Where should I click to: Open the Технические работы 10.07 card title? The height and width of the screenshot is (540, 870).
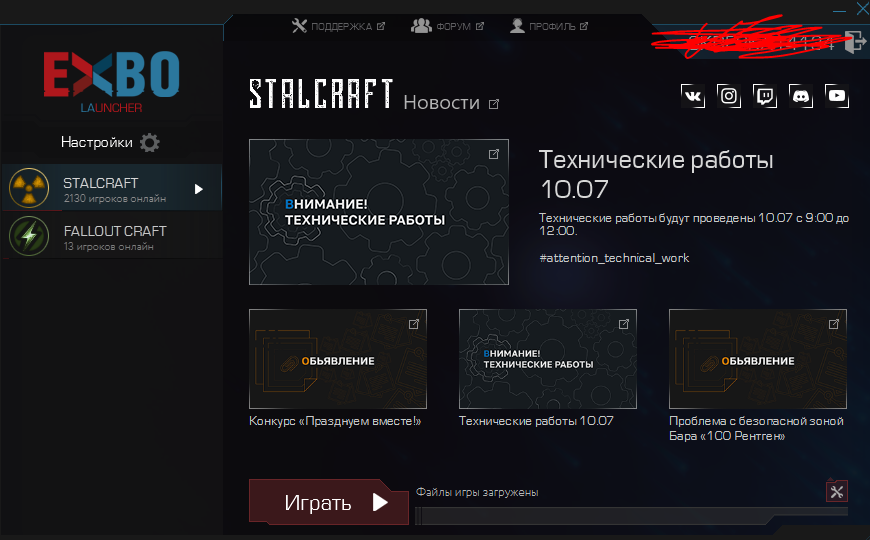(536, 421)
